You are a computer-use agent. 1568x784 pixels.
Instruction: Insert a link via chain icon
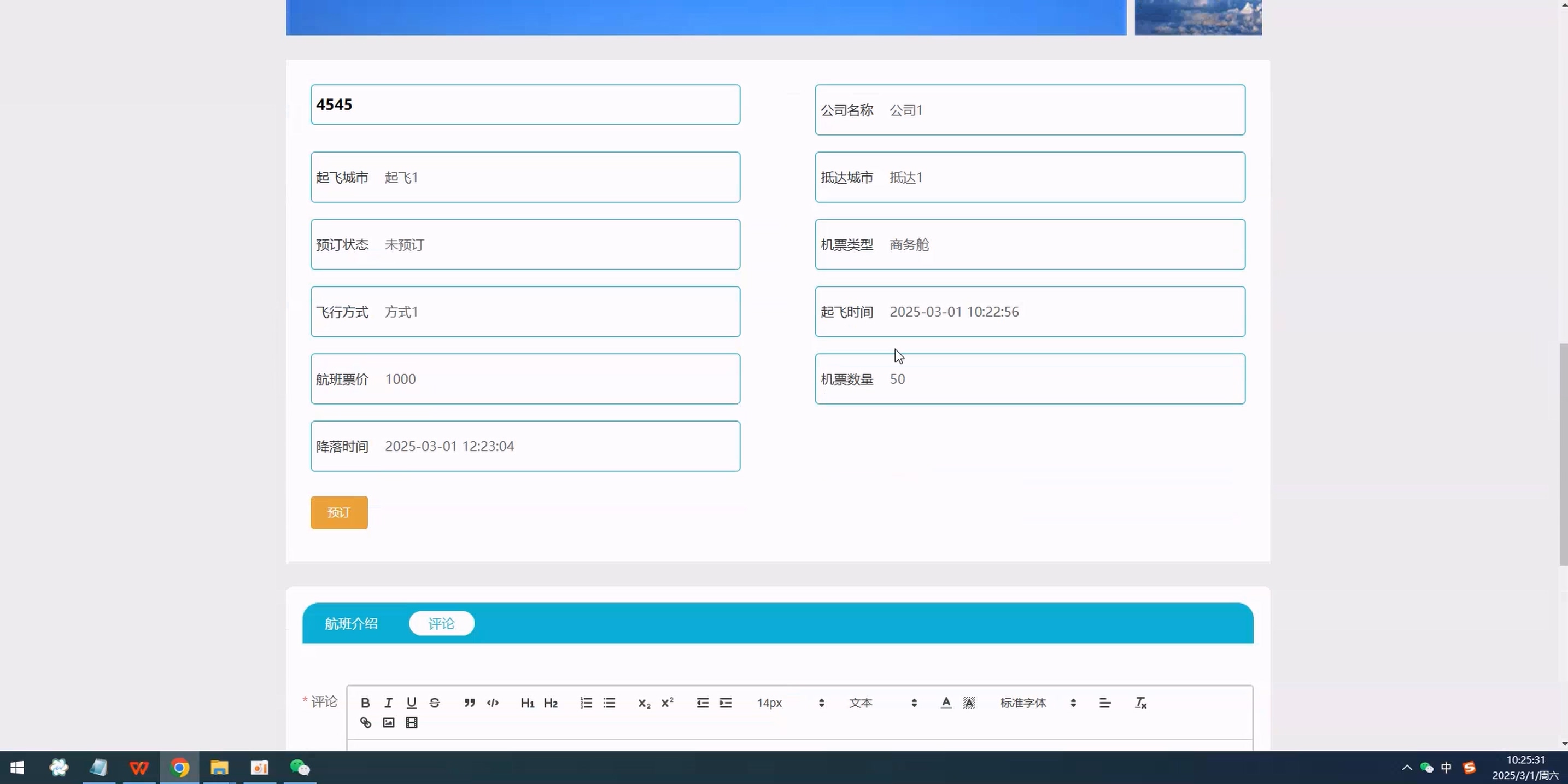365,723
